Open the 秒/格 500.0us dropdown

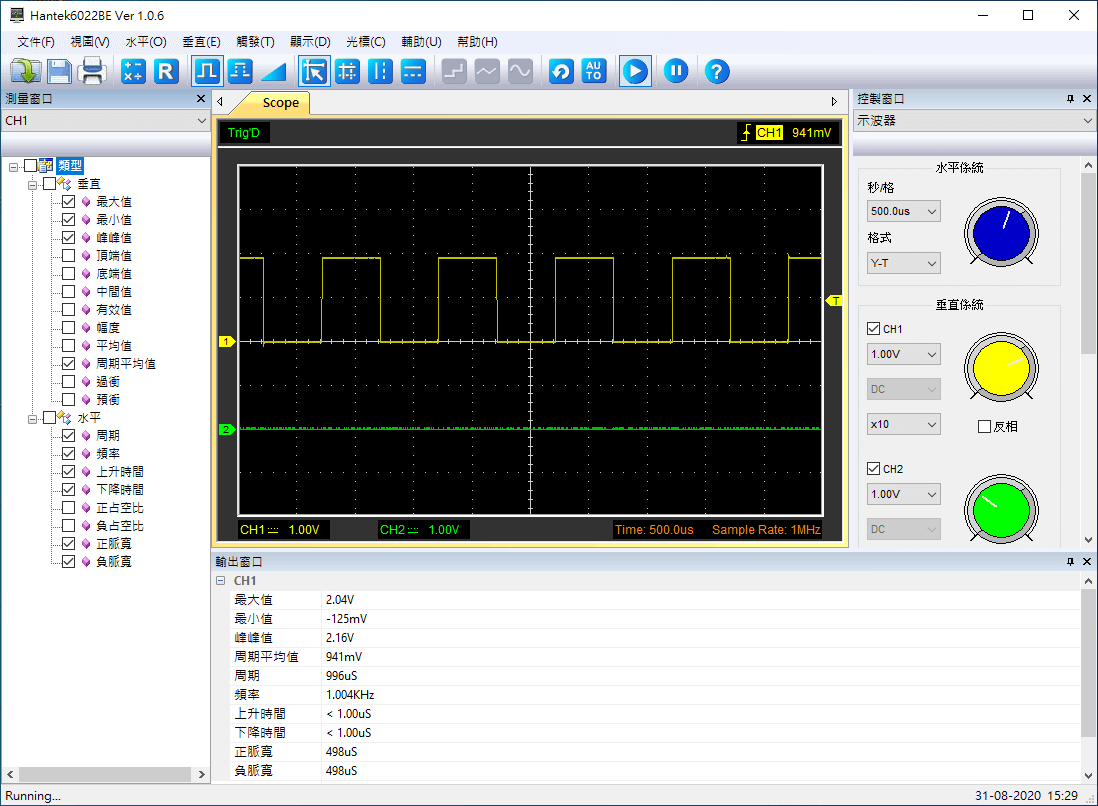[x=904, y=212]
